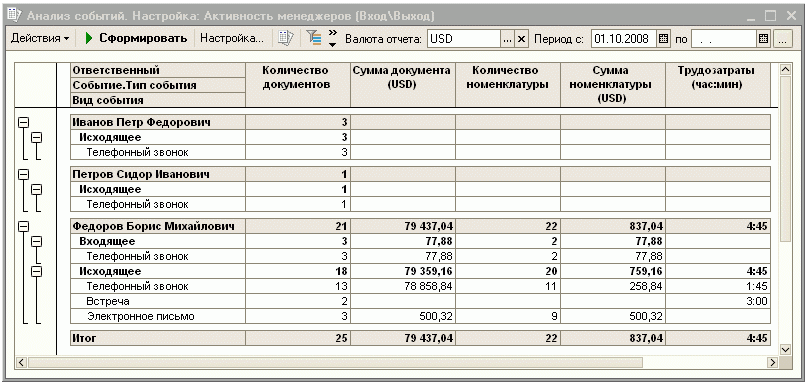Image resolution: width=809 pixels, height=386 pixels.
Task: Select the Иванов Петр Федорович row
Action: [420, 122]
